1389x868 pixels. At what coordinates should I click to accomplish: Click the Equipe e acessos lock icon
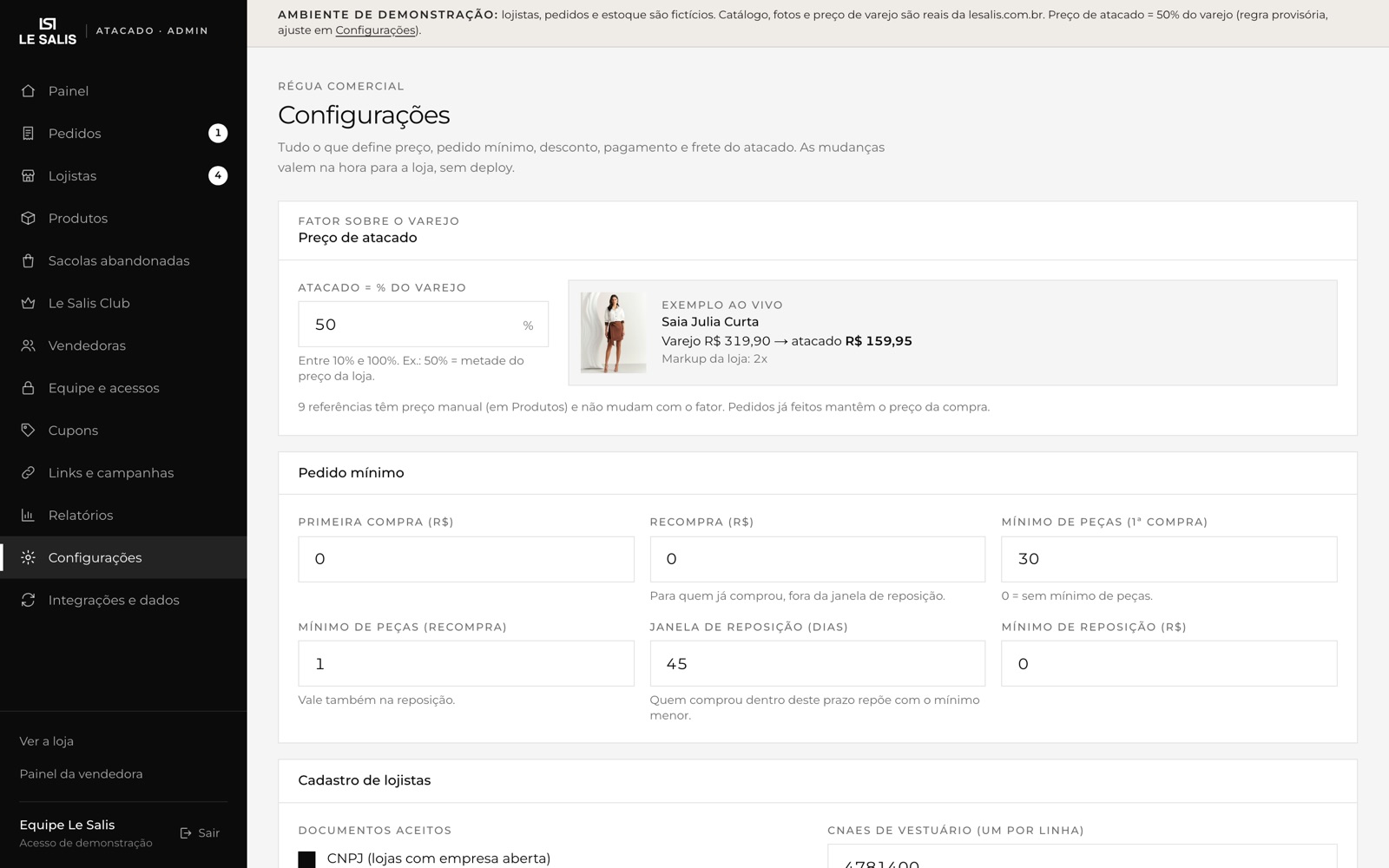(28, 388)
